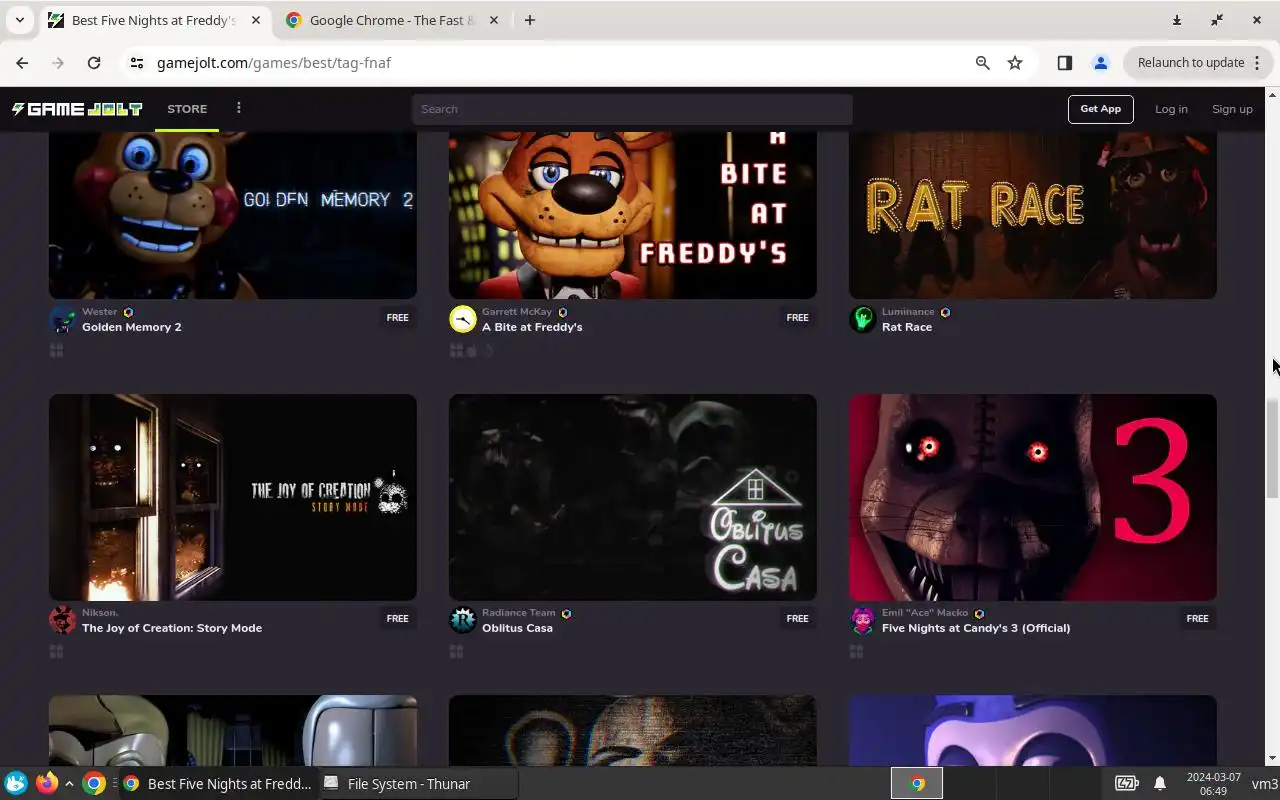The image size is (1280, 800).
Task: Open the STORE tab
Action: 187,109
